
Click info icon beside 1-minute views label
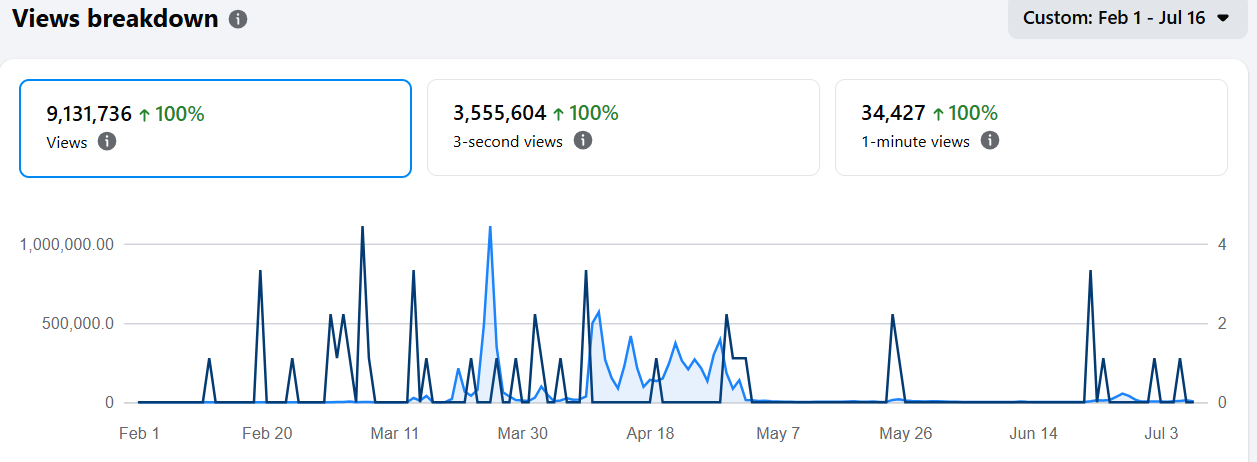click(990, 140)
